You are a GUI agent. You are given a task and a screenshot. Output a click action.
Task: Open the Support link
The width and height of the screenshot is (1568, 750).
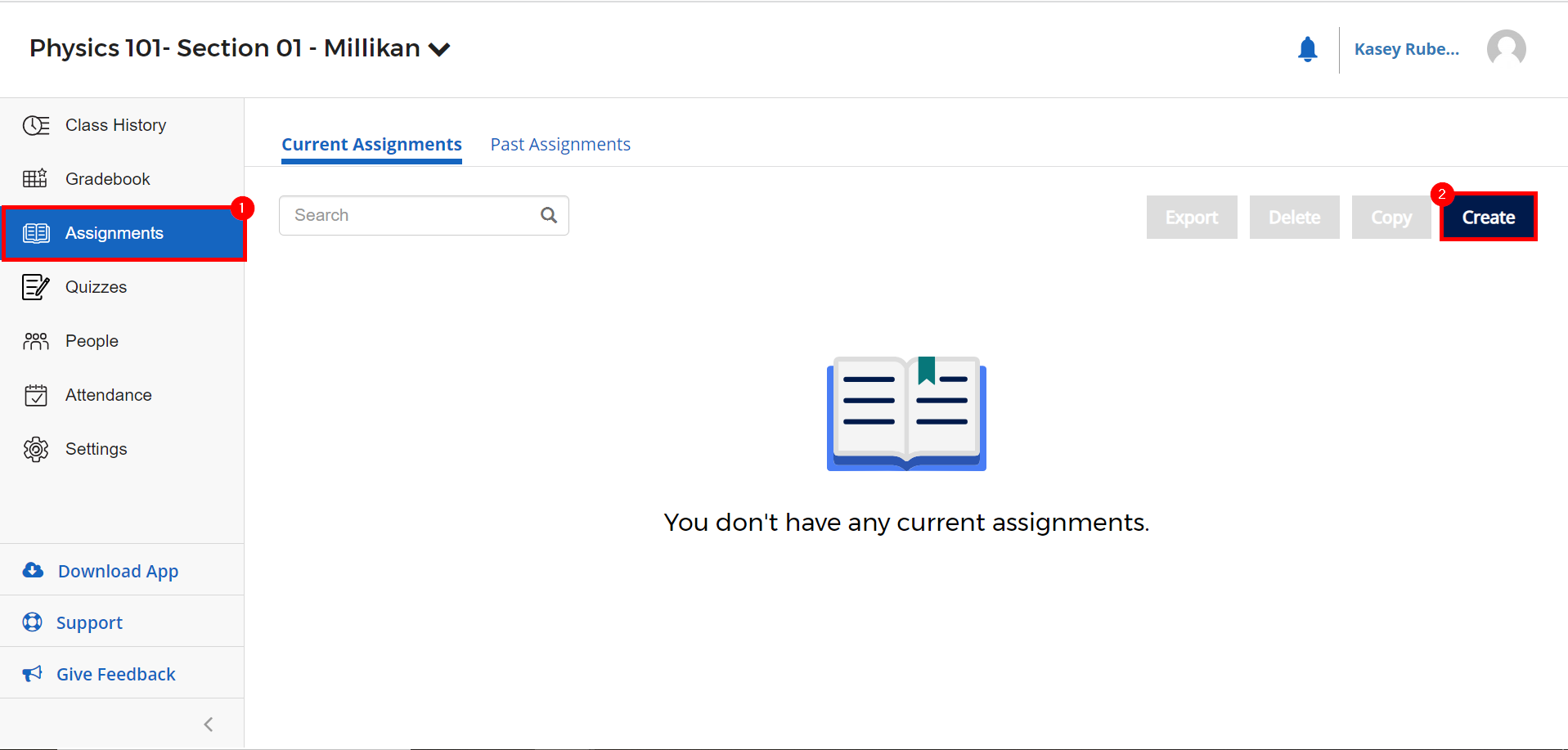(88, 622)
